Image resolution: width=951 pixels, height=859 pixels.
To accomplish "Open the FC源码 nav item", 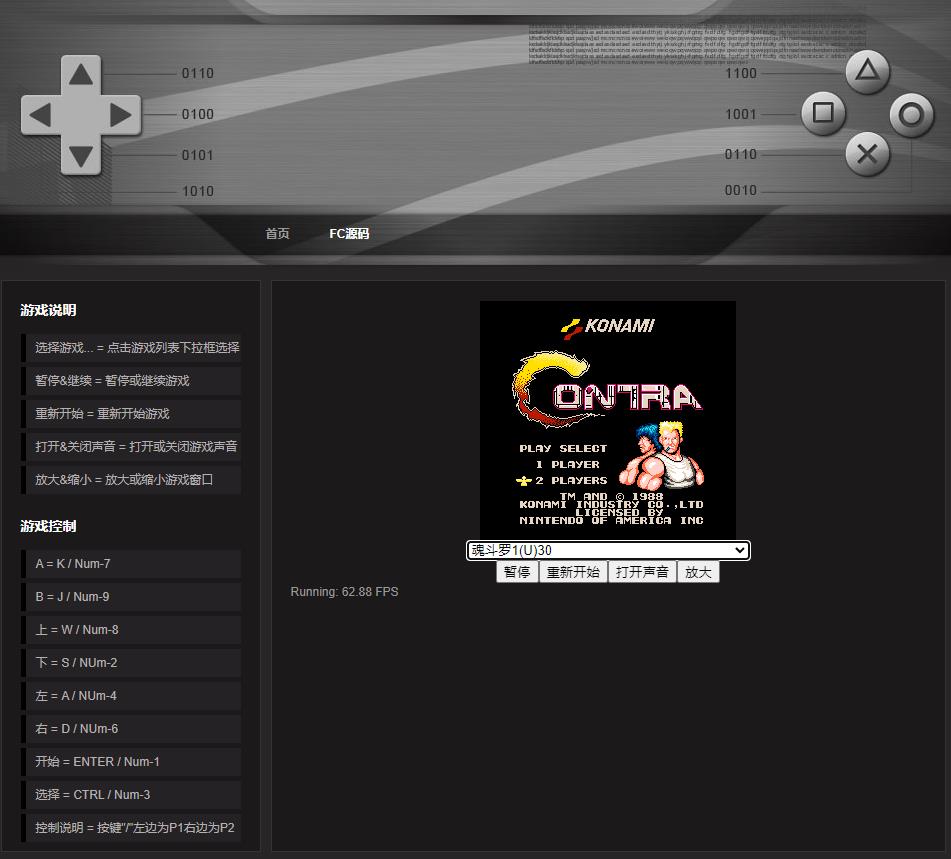I will [349, 234].
